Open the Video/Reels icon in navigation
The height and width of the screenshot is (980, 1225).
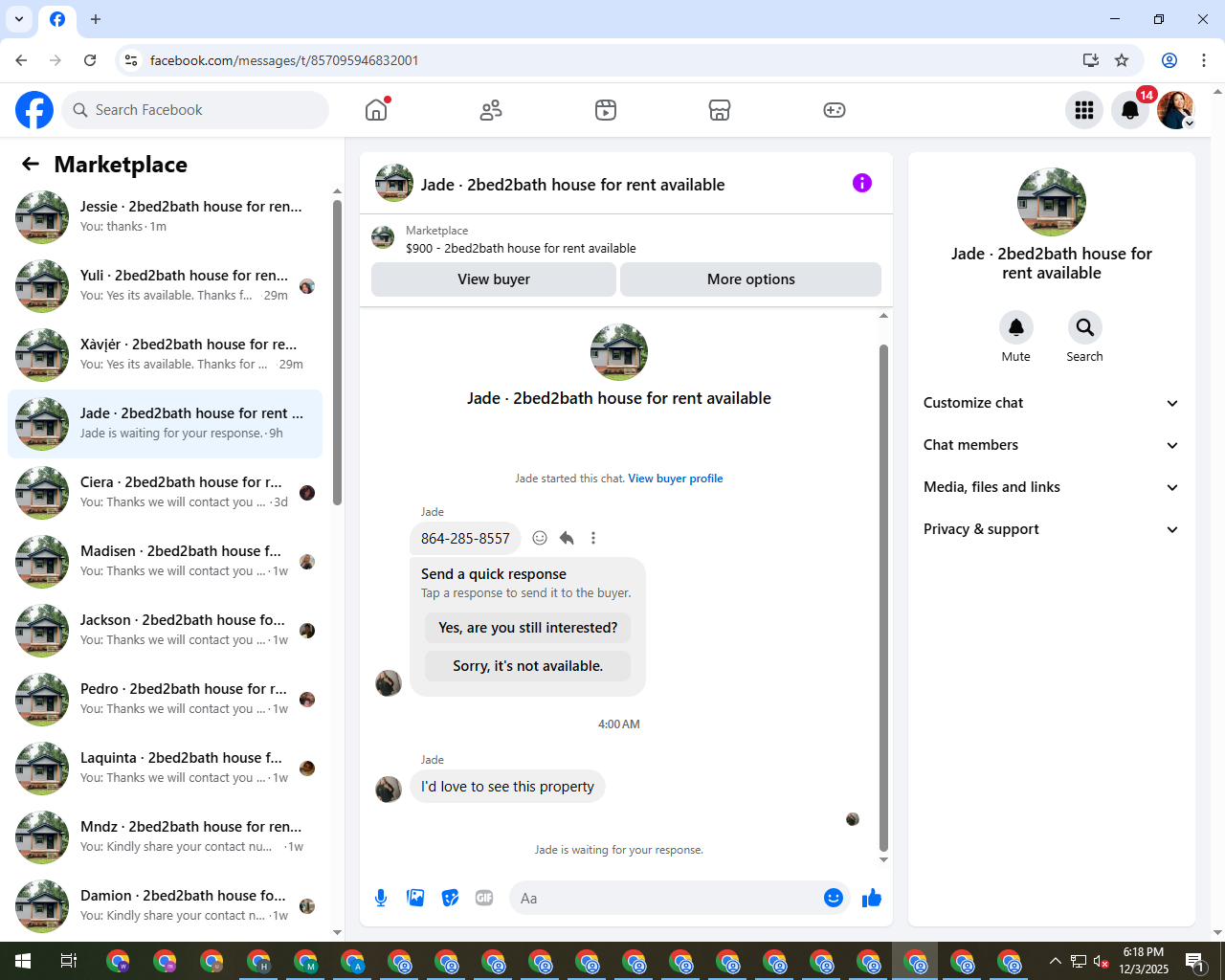coord(606,110)
